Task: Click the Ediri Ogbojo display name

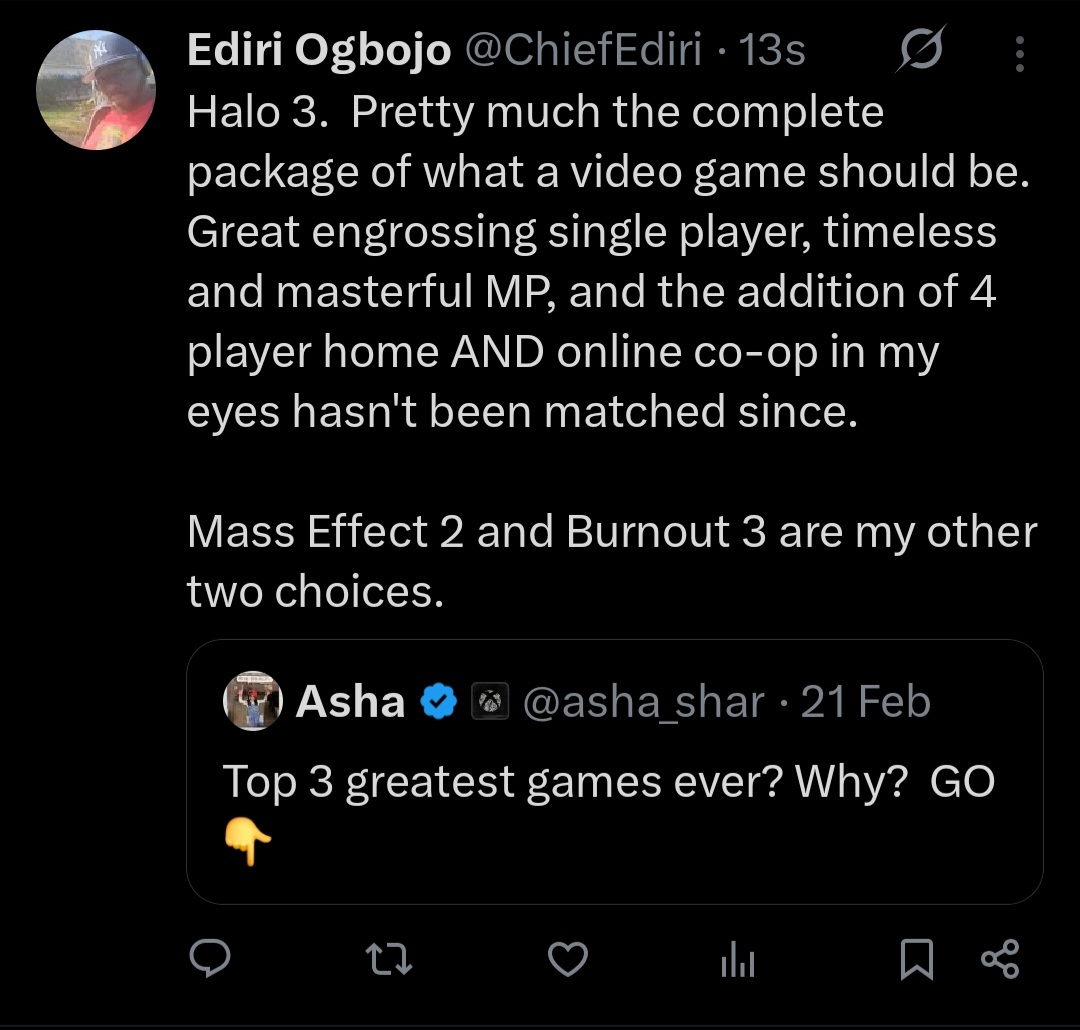Action: tap(319, 50)
